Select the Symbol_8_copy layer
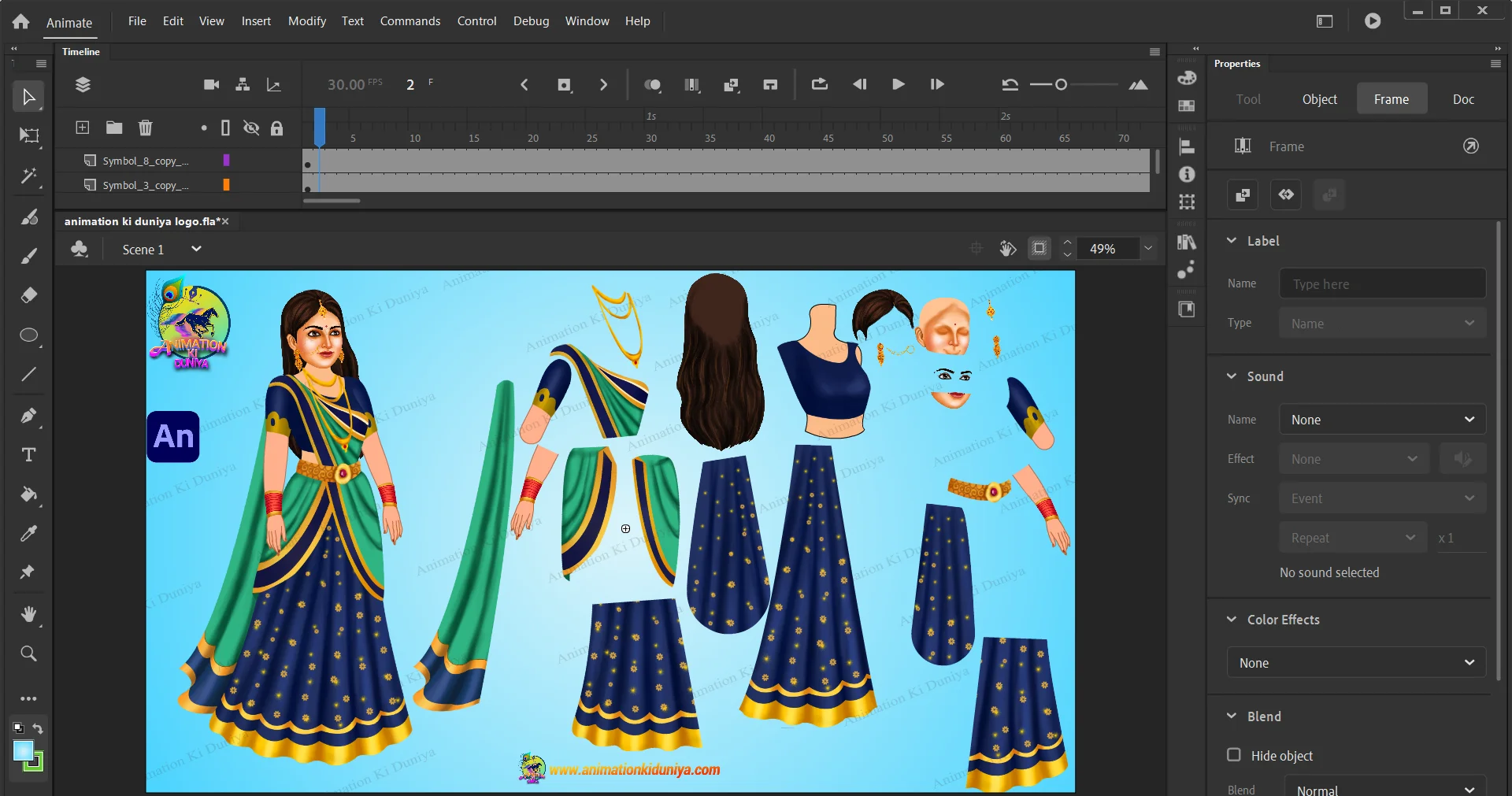This screenshot has width=1512, height=796. coord(146,161)
